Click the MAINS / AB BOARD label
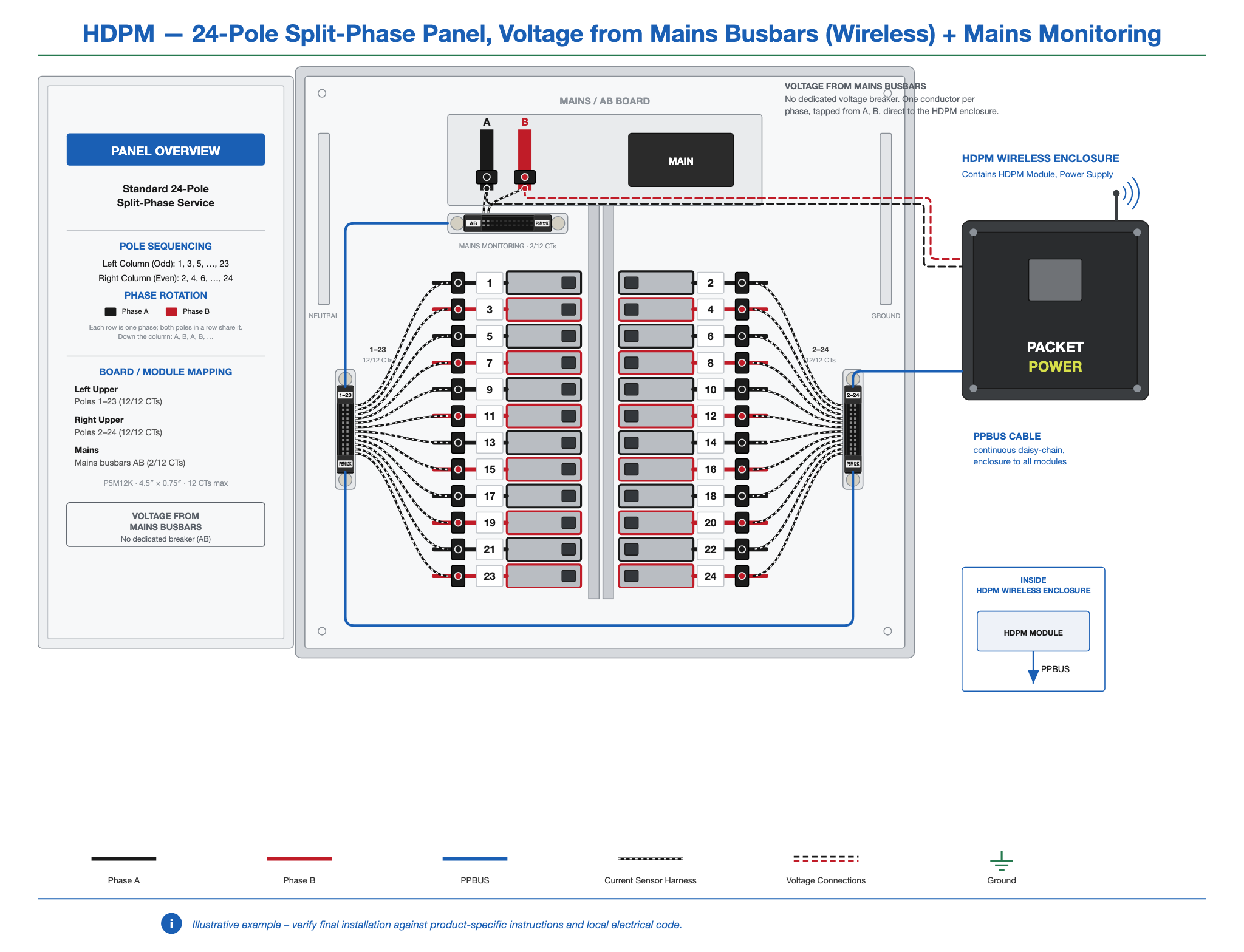Screen dimensions: 1244x952 (x=604, y=101)
